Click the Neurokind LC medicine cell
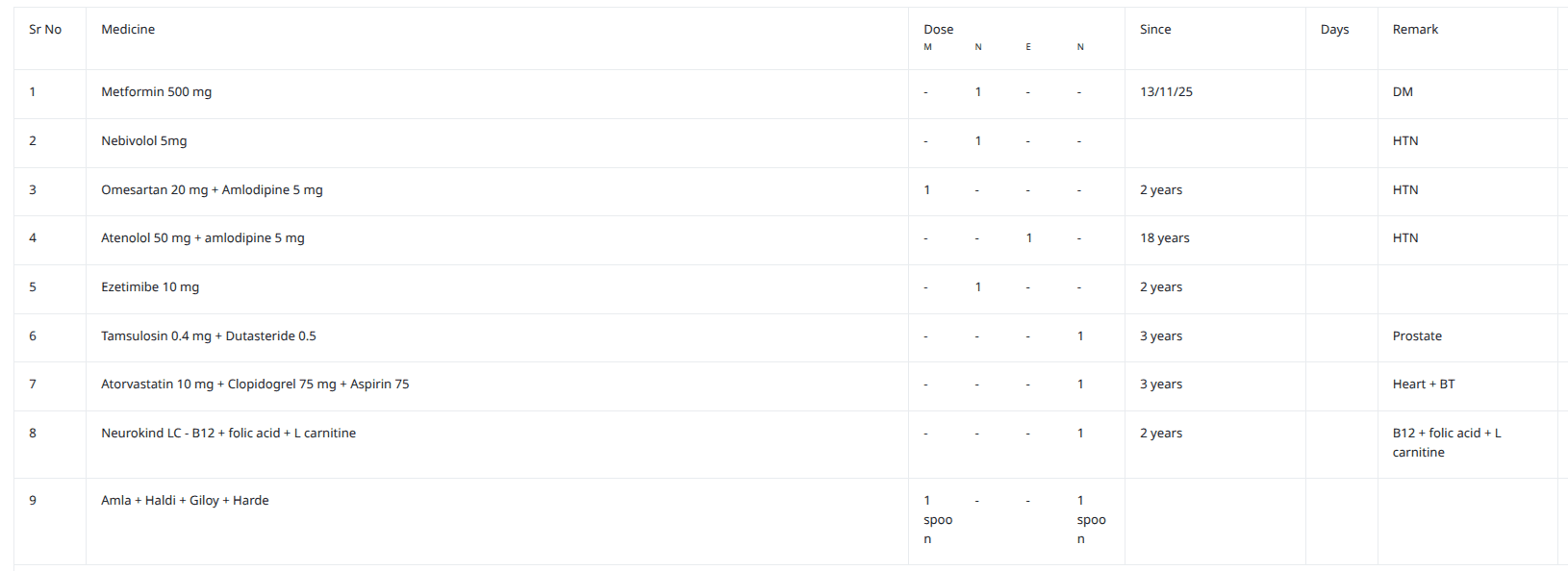This screenshot has height=571, width=1568. tap(228, 434)
